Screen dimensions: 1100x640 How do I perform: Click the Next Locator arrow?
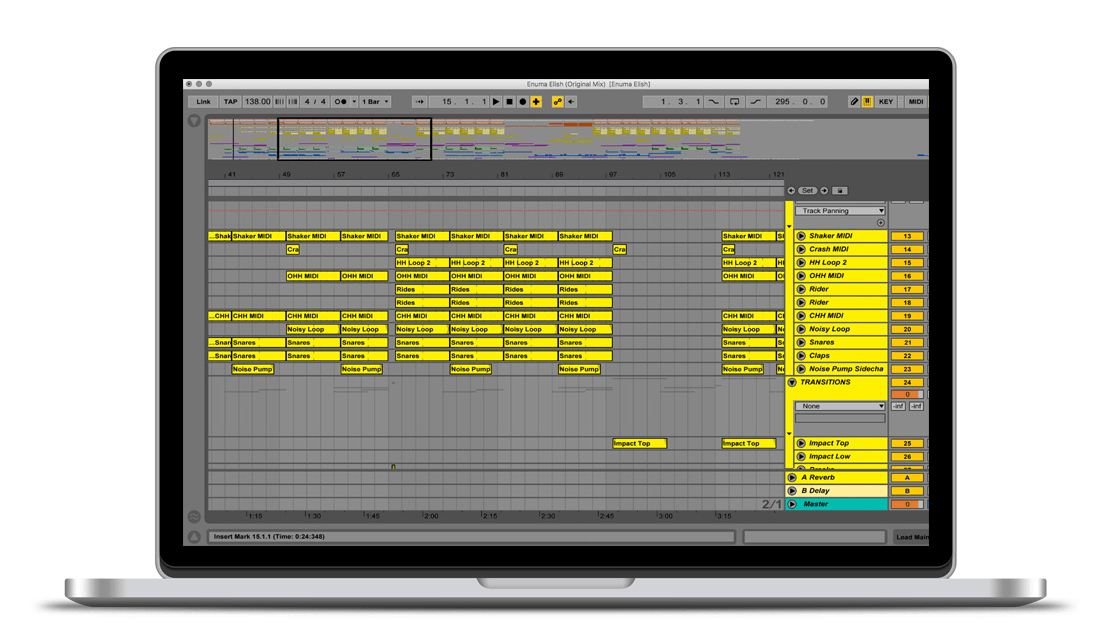click(x=824, y=191)
